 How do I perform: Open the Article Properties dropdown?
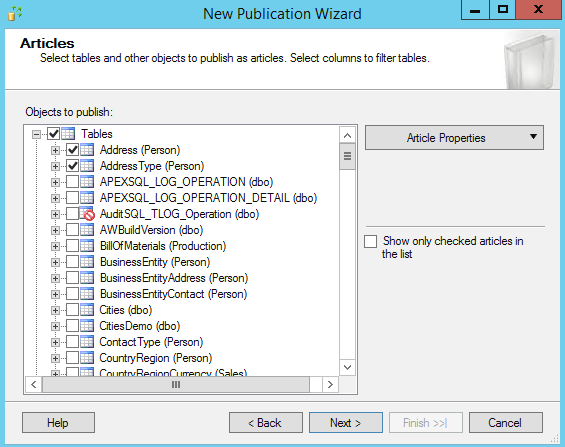pos(454,138)
